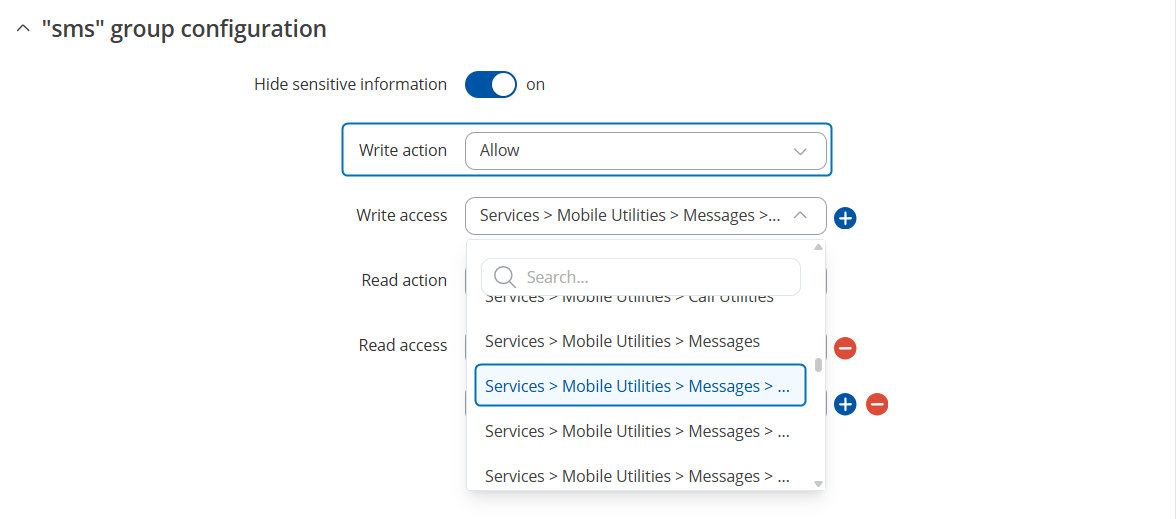Click the Write access combo box selected value text
The image size is (1176, 519).
point(630,216)
